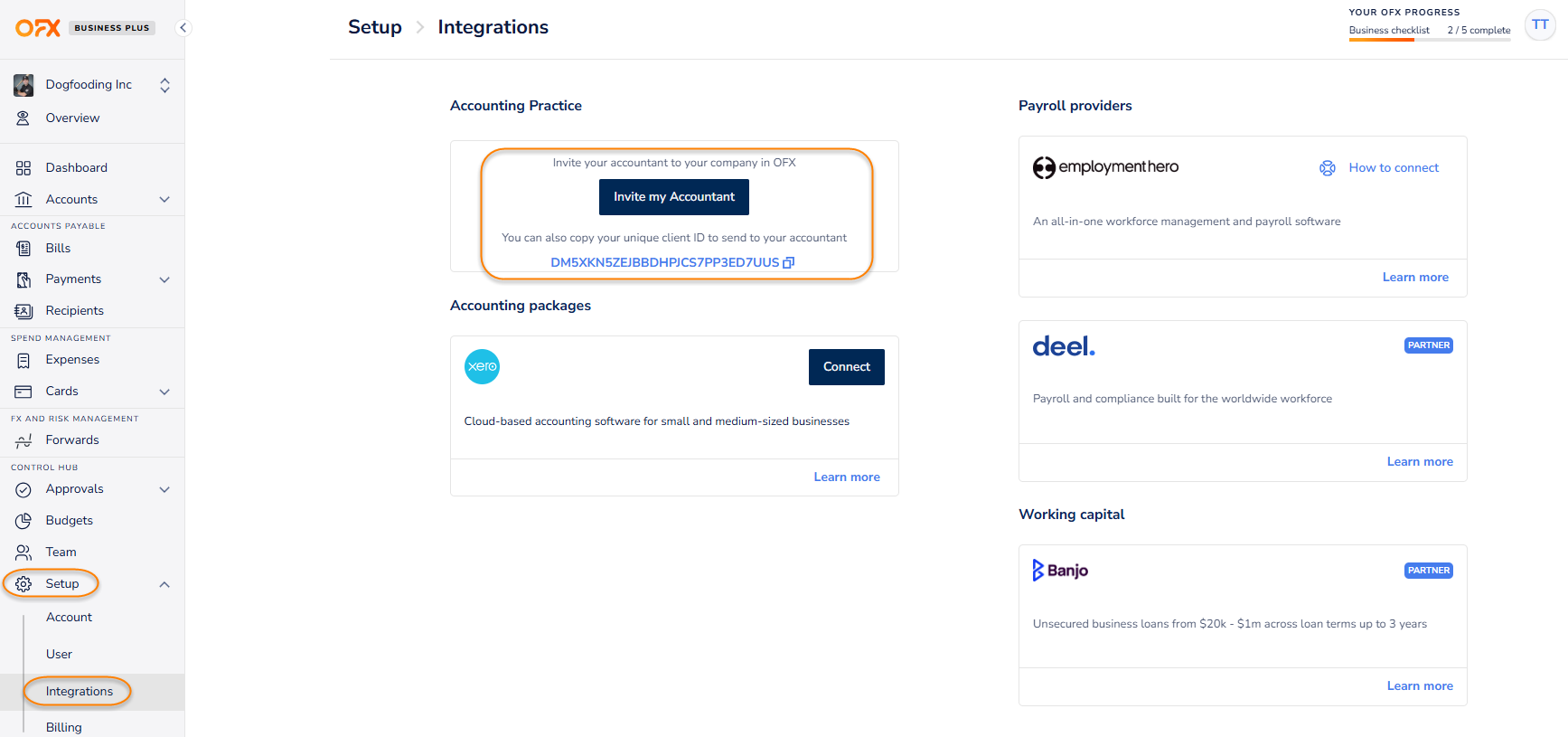The image size is (1568, 737).
Task: Open the Budgets pie chart icon
Action: (x=23, y=521)
